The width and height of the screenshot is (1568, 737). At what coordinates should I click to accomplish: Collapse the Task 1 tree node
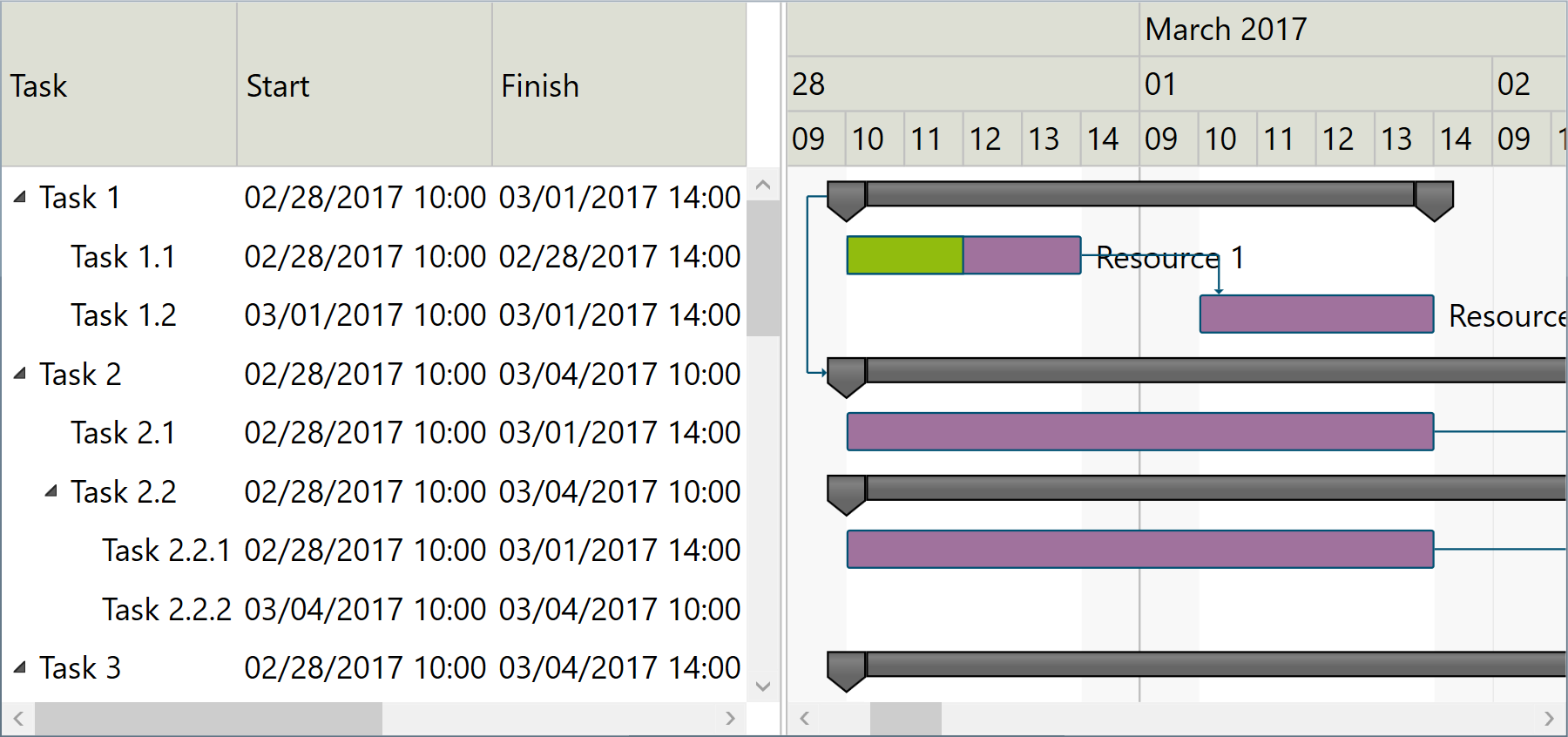coord(19,197)
